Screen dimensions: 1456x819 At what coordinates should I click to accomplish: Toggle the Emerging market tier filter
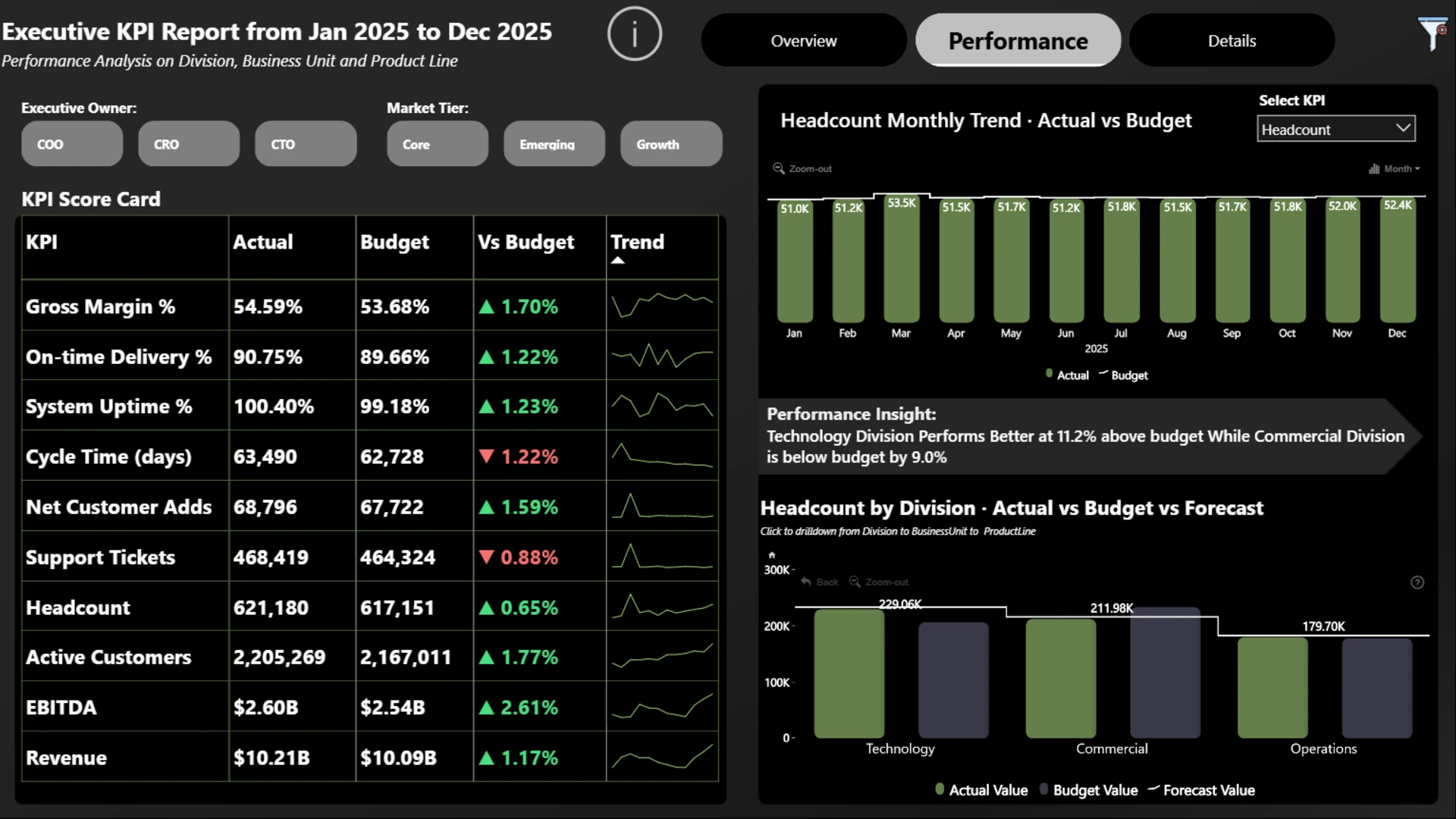(x=554, y=144)
